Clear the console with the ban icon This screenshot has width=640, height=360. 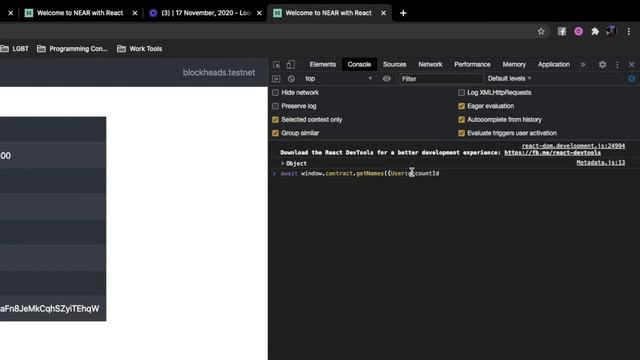coord(291,78)
